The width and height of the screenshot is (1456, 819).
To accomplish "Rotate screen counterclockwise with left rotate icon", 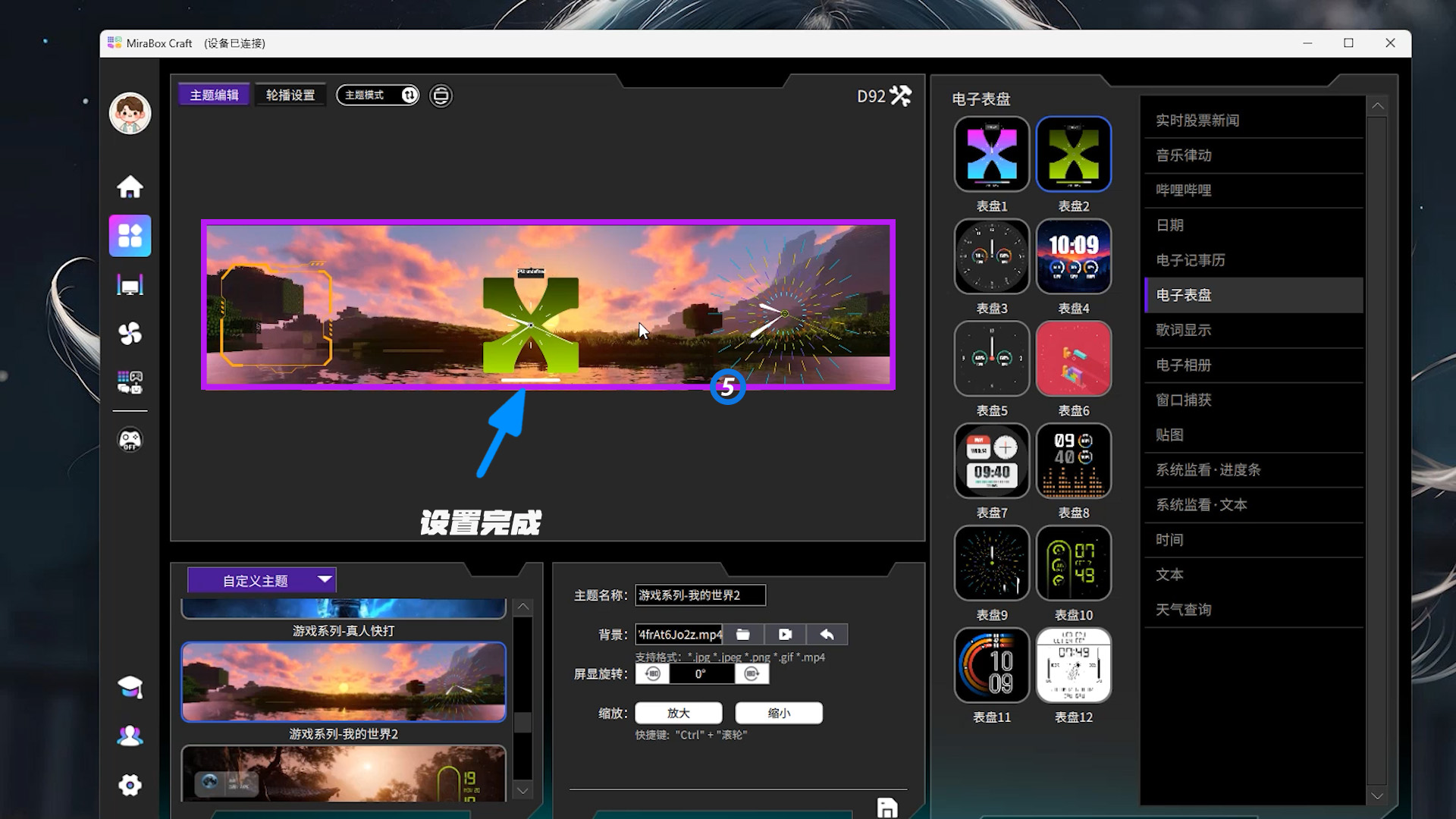I will pos(652,673).
